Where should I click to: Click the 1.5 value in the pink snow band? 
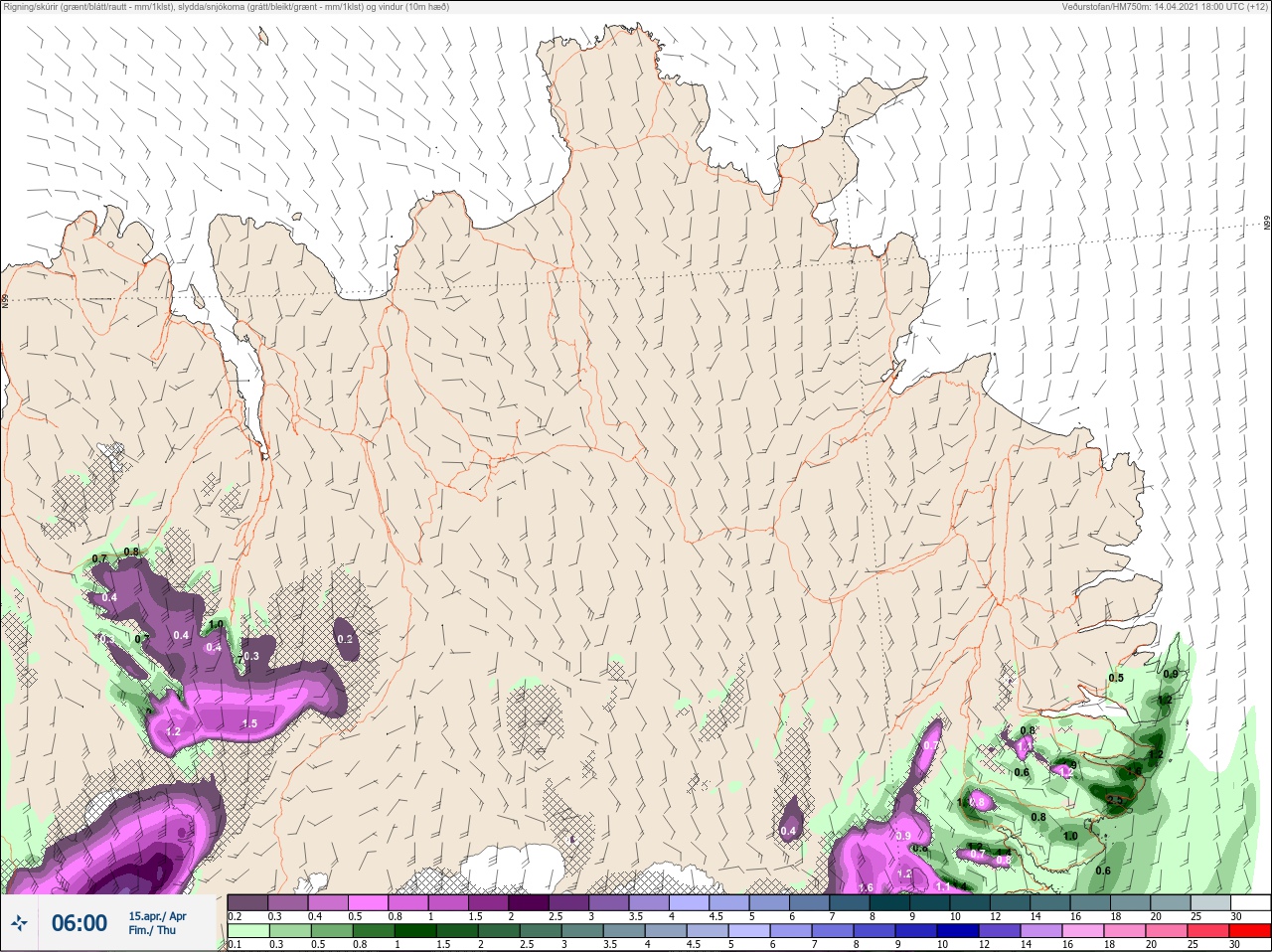coord(249,723)
